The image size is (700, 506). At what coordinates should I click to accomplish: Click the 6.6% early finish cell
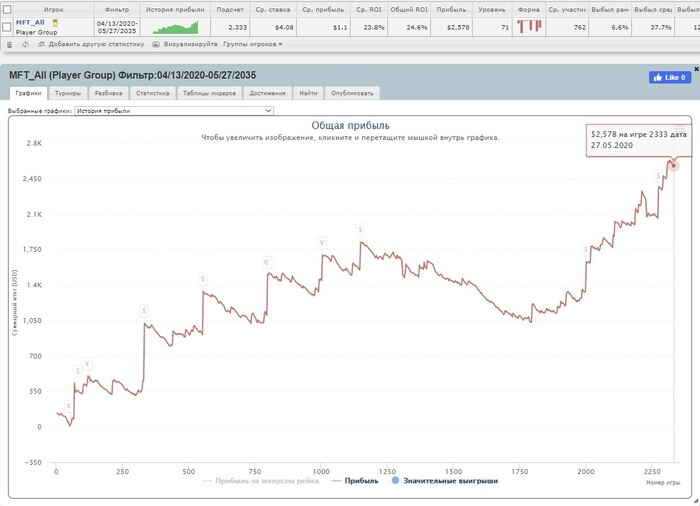610,27
